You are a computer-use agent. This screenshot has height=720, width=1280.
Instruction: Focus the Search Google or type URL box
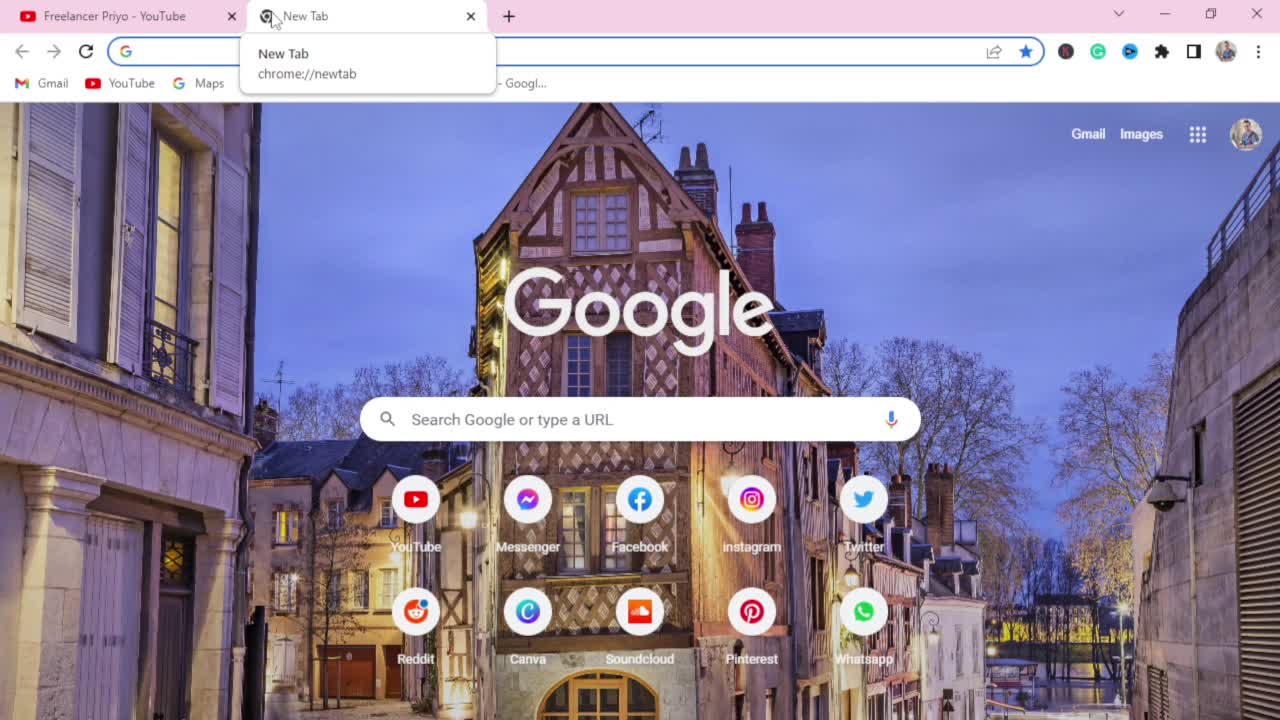[x=640, y=420]
